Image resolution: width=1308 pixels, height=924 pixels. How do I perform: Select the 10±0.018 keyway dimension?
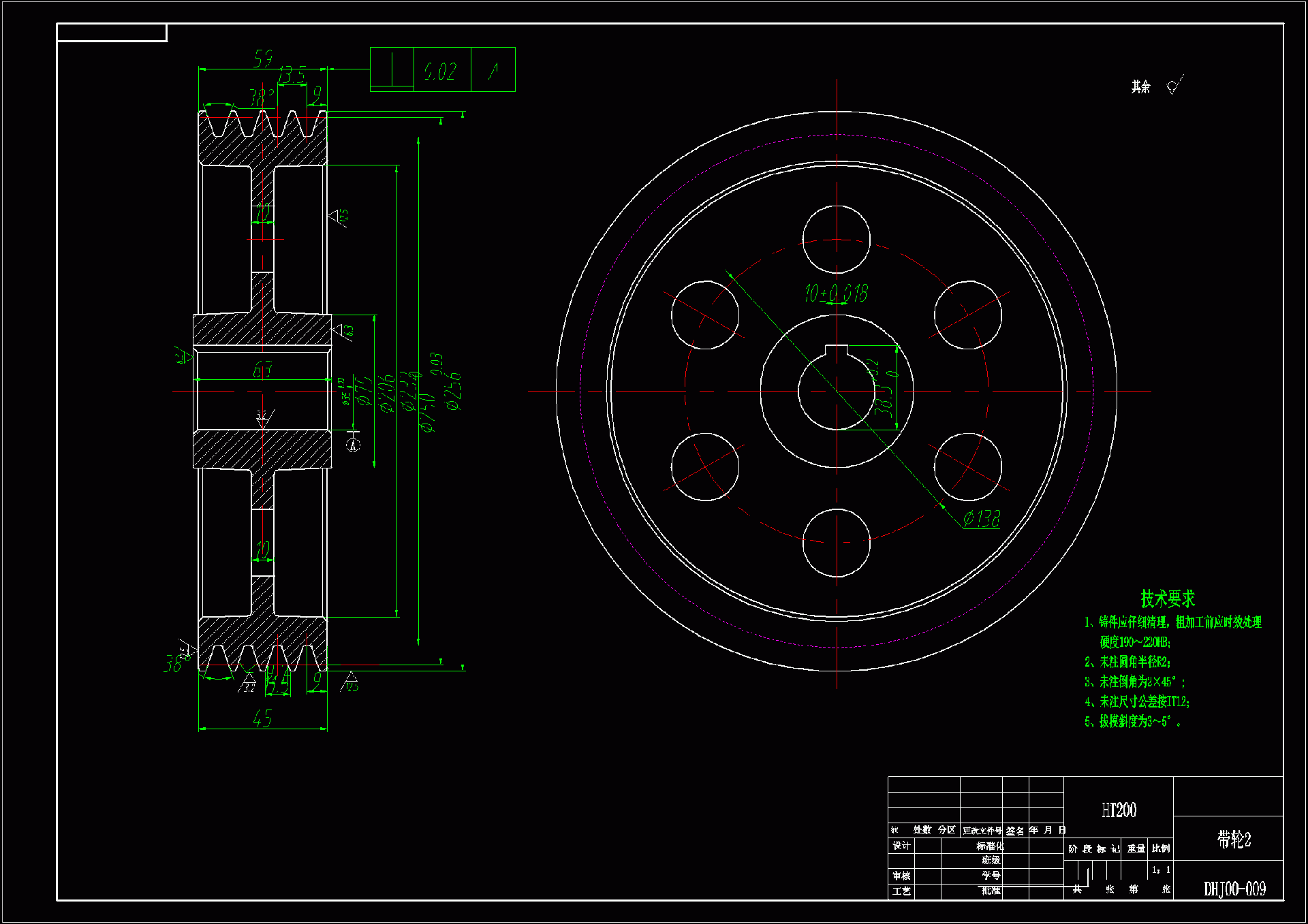836,293
